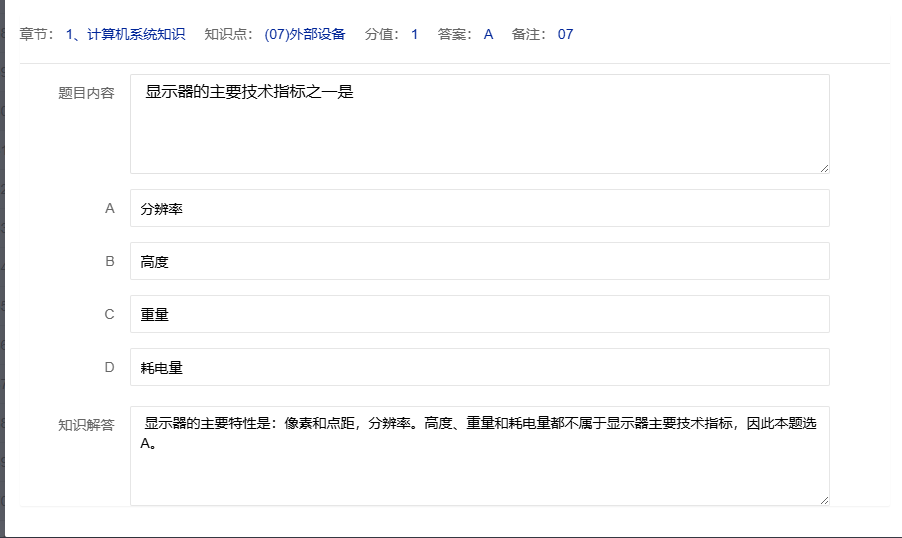Viewport: 902px width, 538px height.
Task: Click the label A beside 分辨率
Action: pos(110,209)
